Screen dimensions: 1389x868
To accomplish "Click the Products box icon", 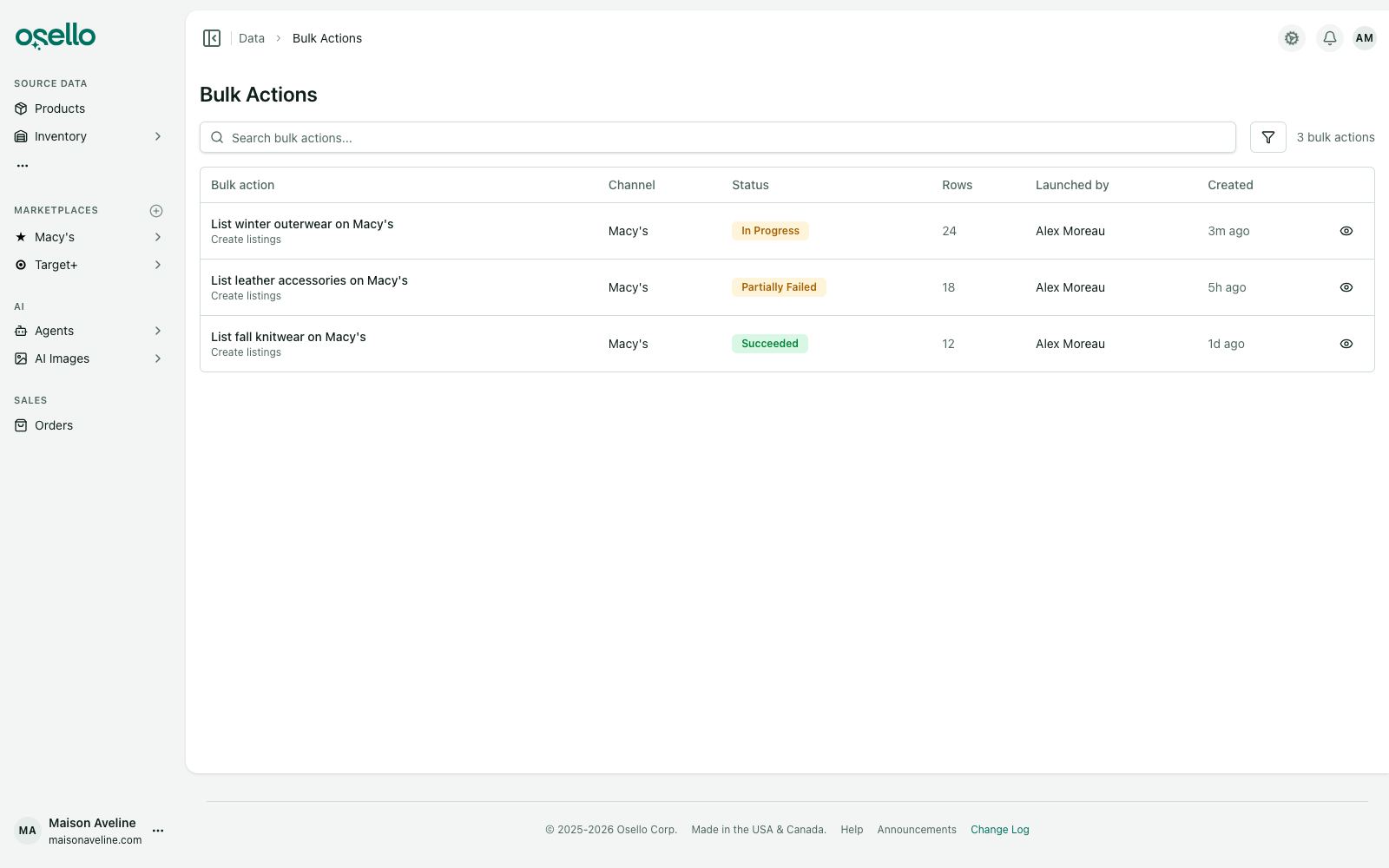I will (21, 108).
